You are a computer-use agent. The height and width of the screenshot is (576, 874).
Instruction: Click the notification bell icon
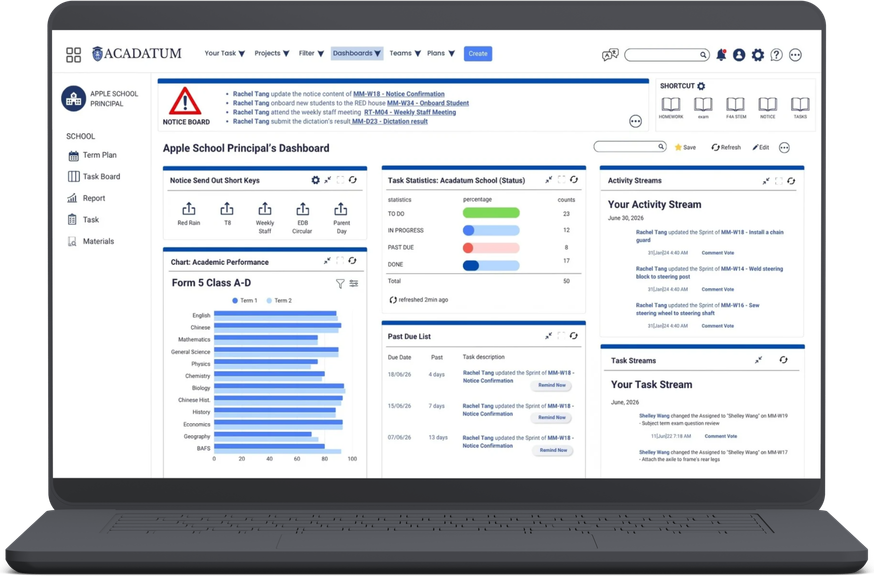pyautogui.click(x=721, y=55)
